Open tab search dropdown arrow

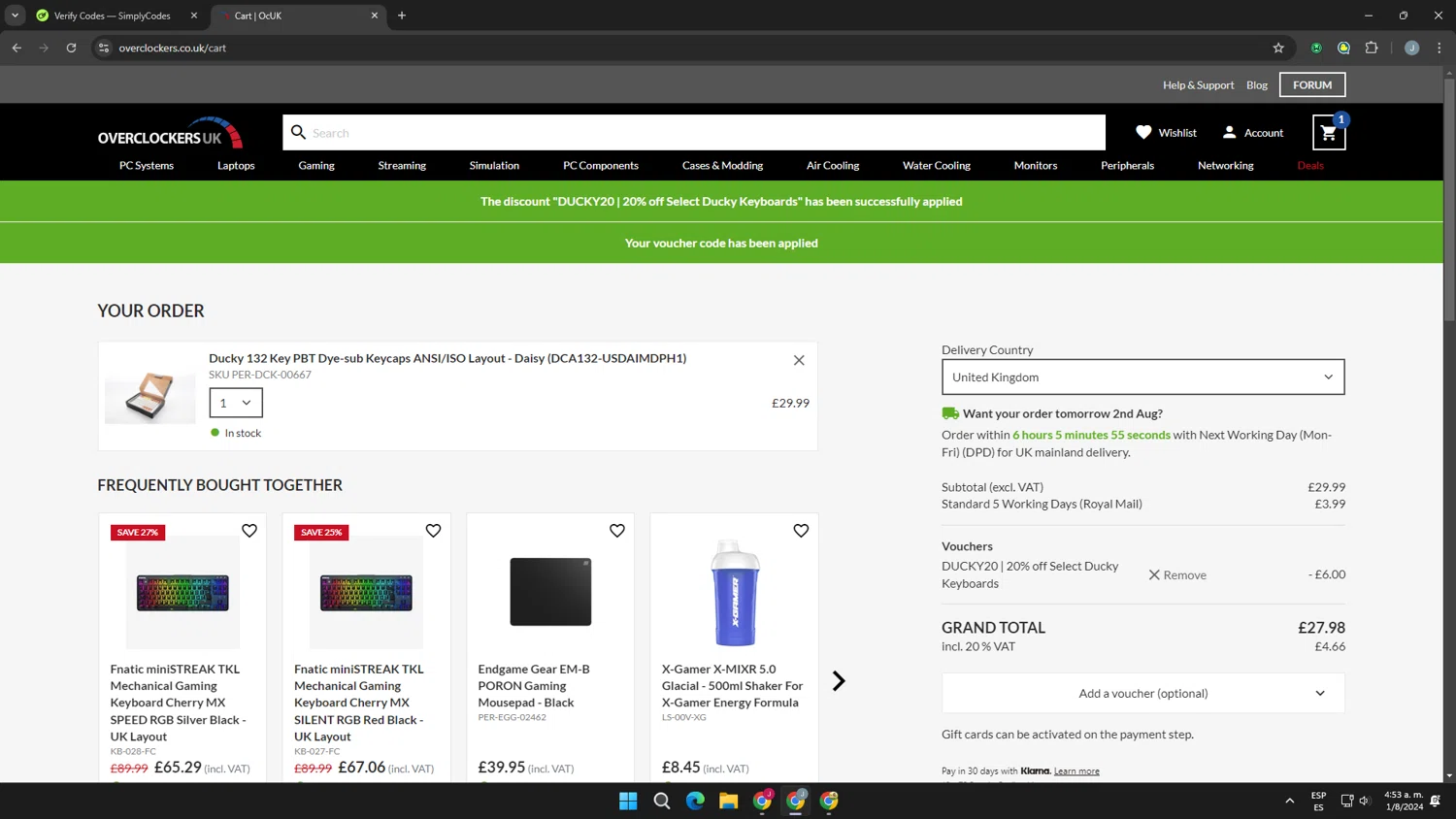pyautogui.click(x=15, y=16)
